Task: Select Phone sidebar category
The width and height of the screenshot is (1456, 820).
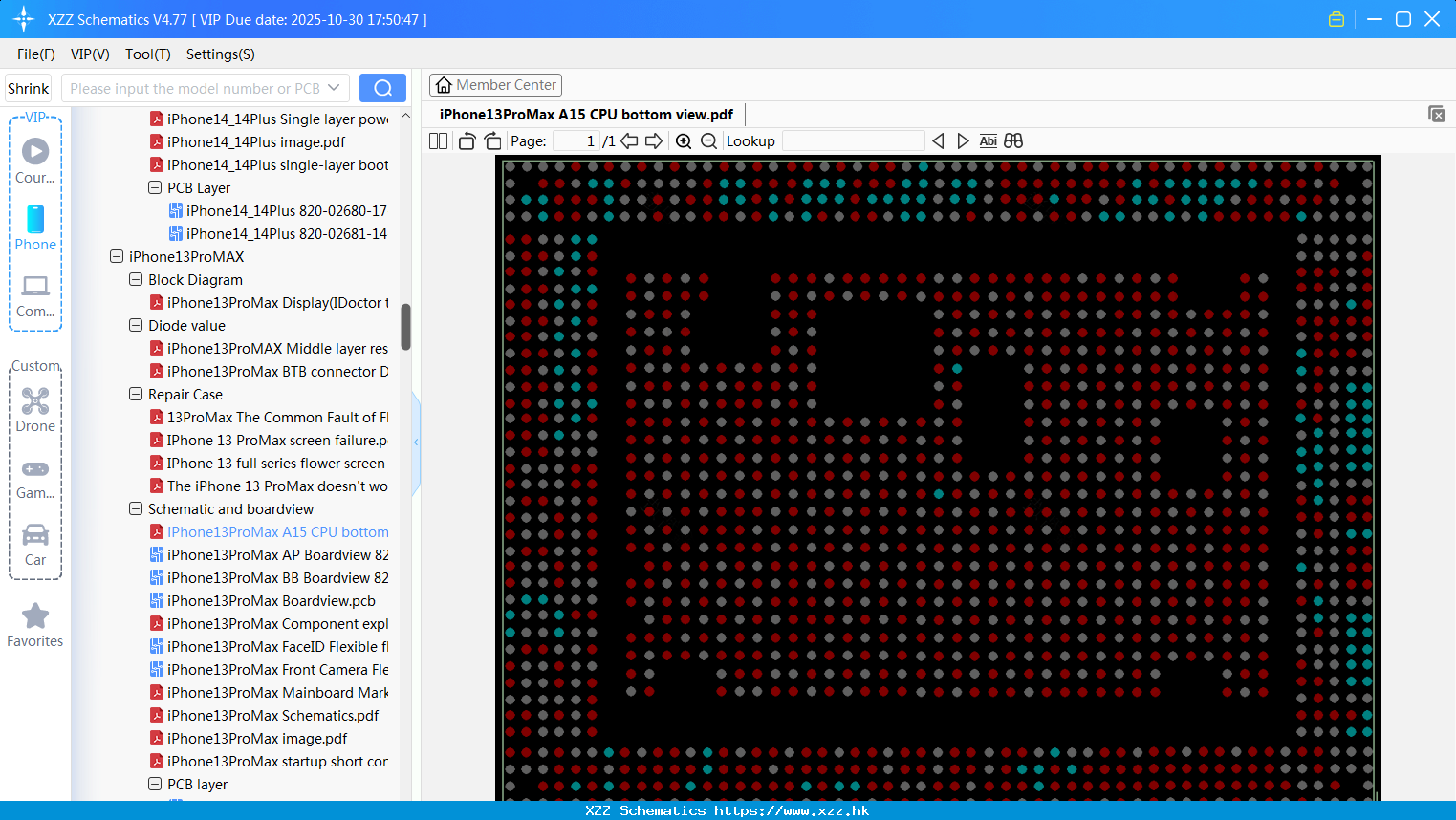Action: (x=35, y=227)
